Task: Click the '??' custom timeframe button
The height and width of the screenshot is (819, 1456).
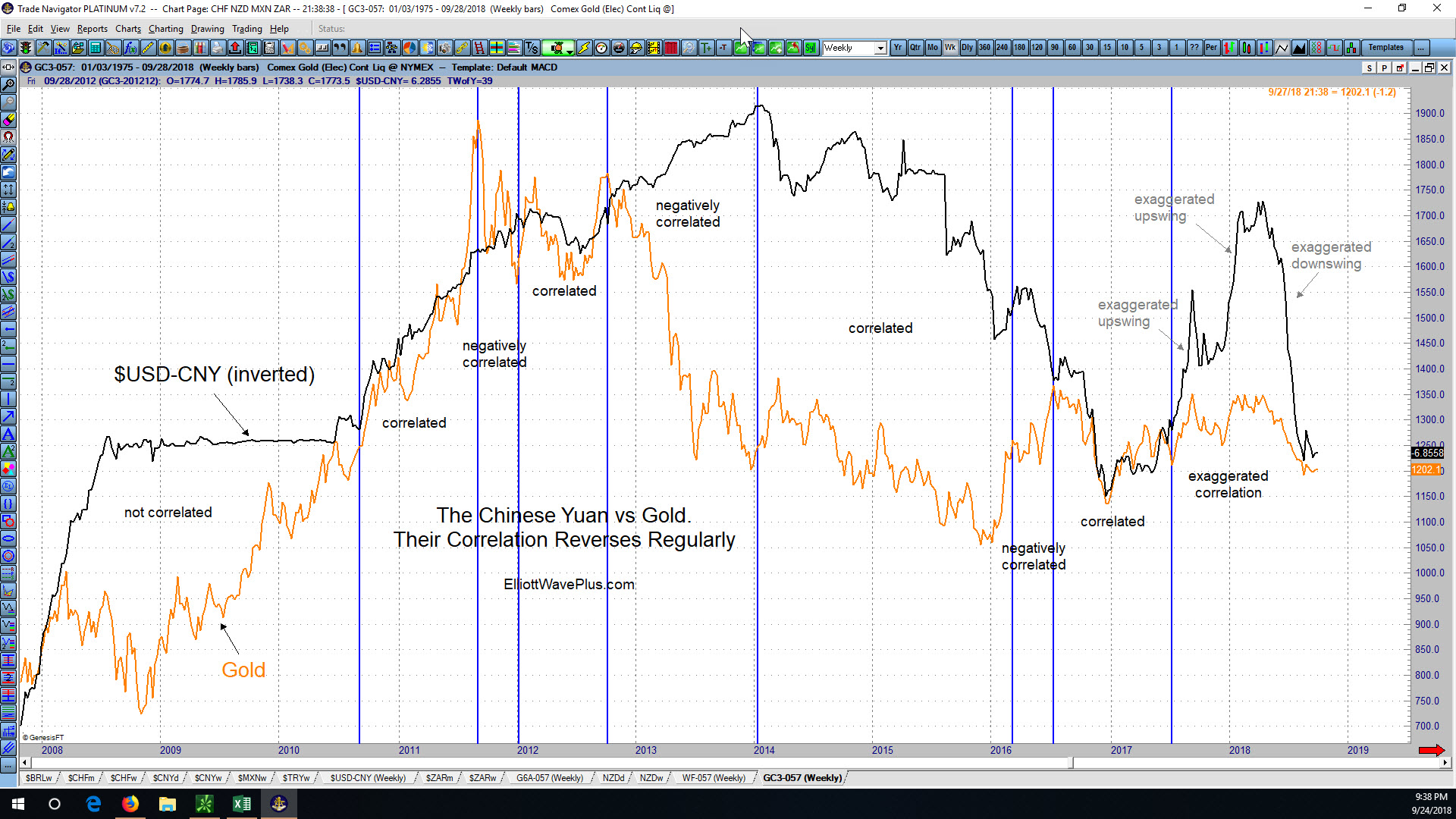Action: click(1194, 48)
